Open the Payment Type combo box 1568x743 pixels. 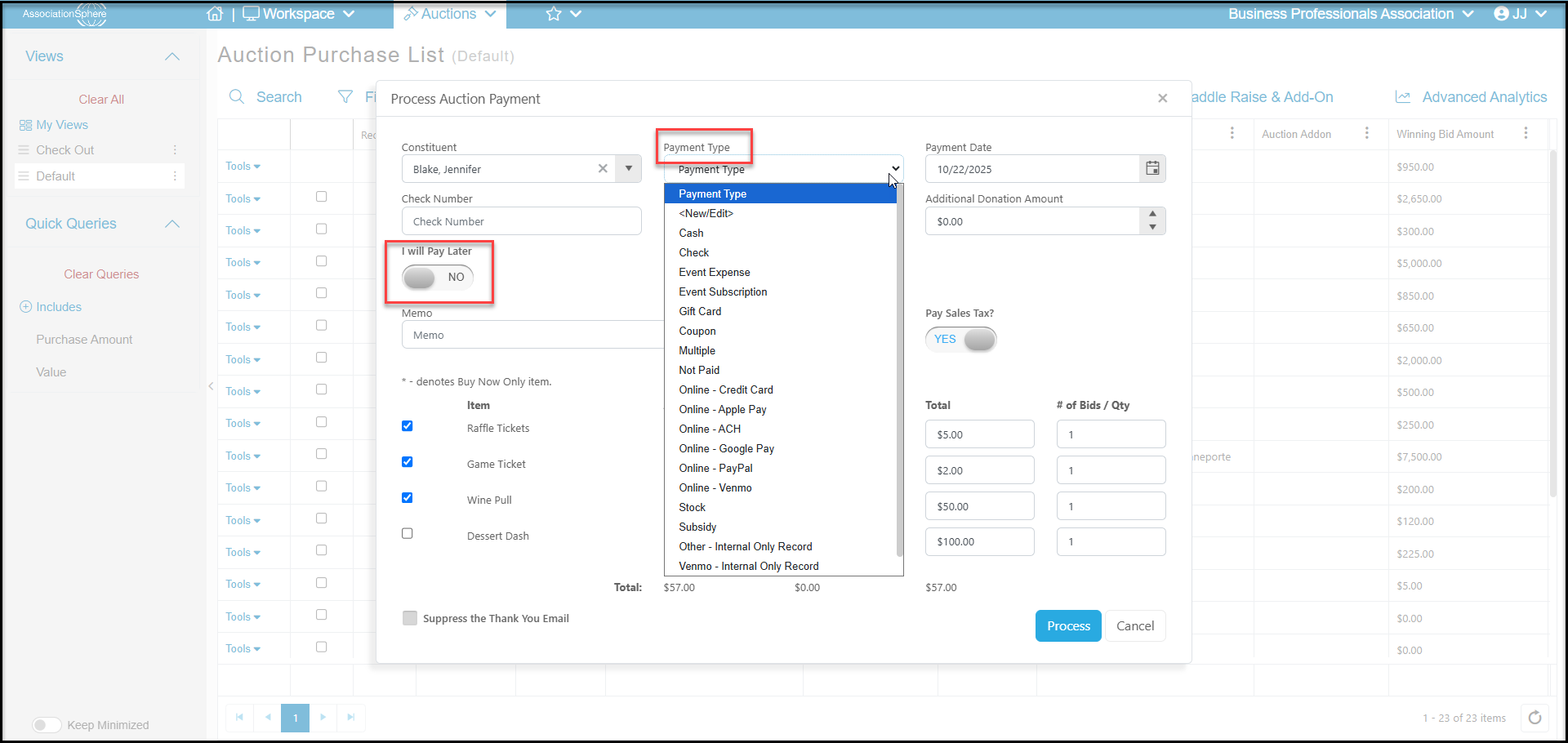(x=783, y=169)
